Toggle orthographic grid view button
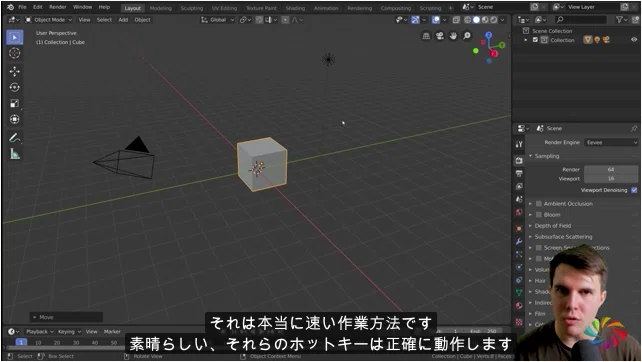 coord(426,36)
